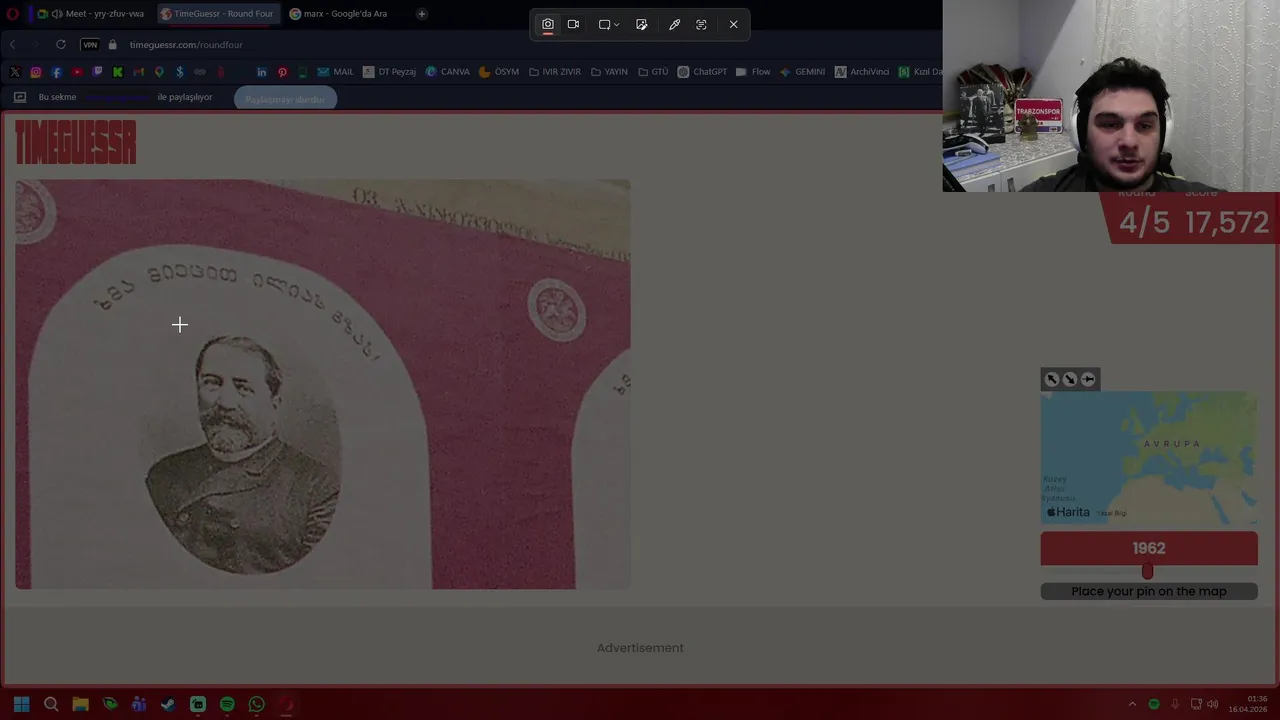Show hidden system tray icons
Image resolution: width=1280 pixels, height=720 pixels.
(1133, 704)
